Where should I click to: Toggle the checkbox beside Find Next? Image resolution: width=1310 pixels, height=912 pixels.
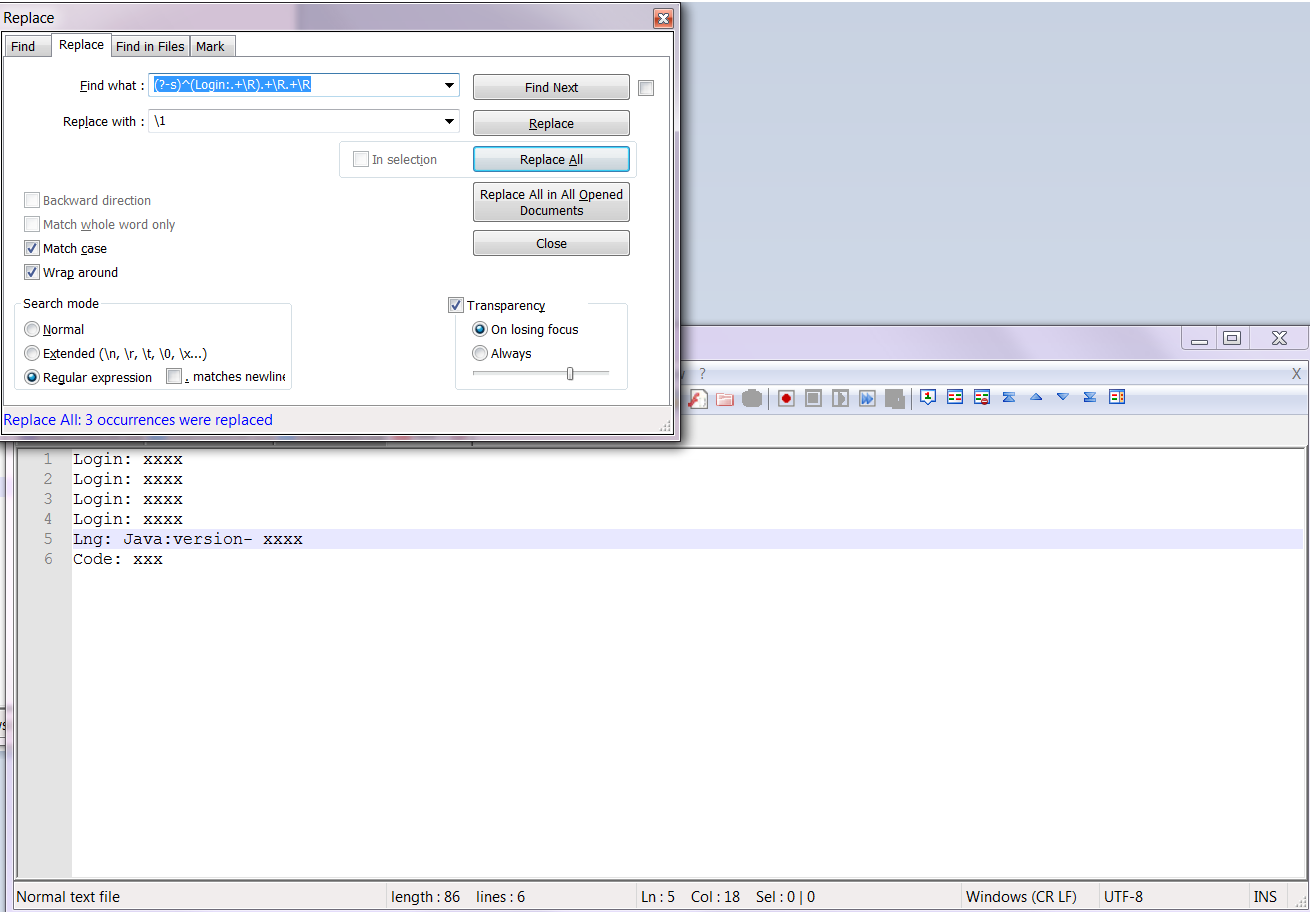[646, 88]
